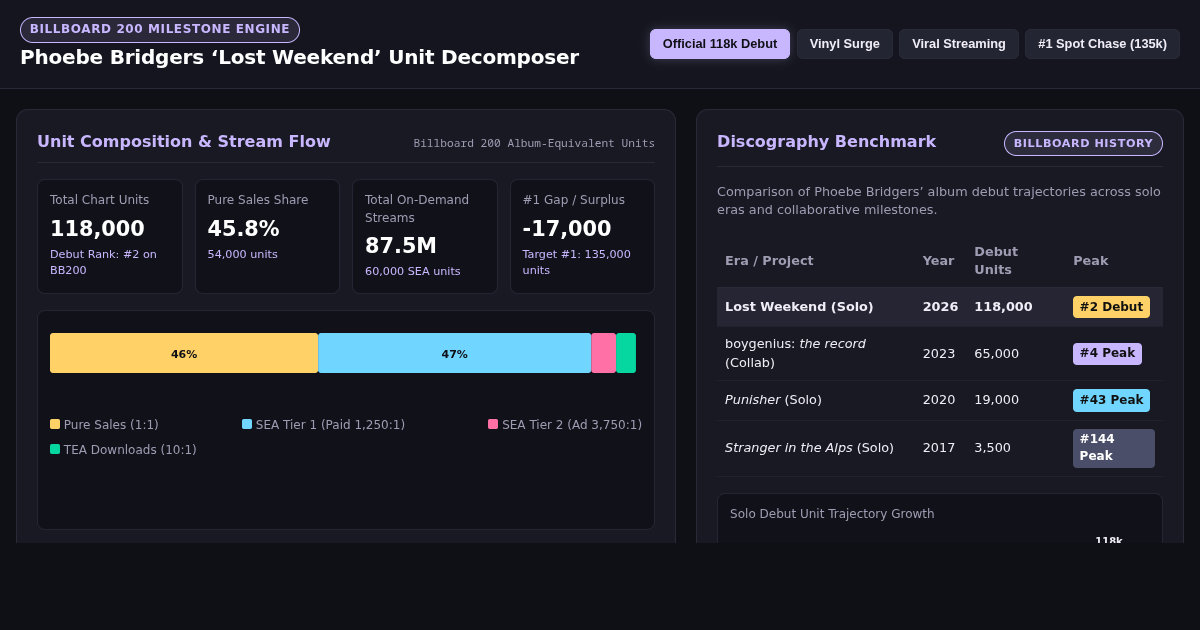Image resolution: width=1200 pixels, height=630 pixels.
Task: Click the Discography Benchmark heading
Action: click(x=826, y=142)
